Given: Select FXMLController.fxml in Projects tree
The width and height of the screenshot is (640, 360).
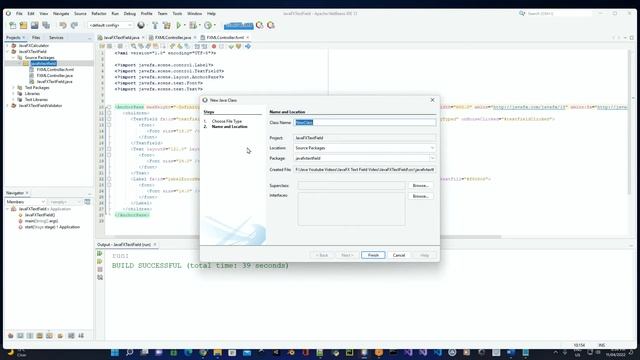Looking at the screenshot, I should coord(55,70).
